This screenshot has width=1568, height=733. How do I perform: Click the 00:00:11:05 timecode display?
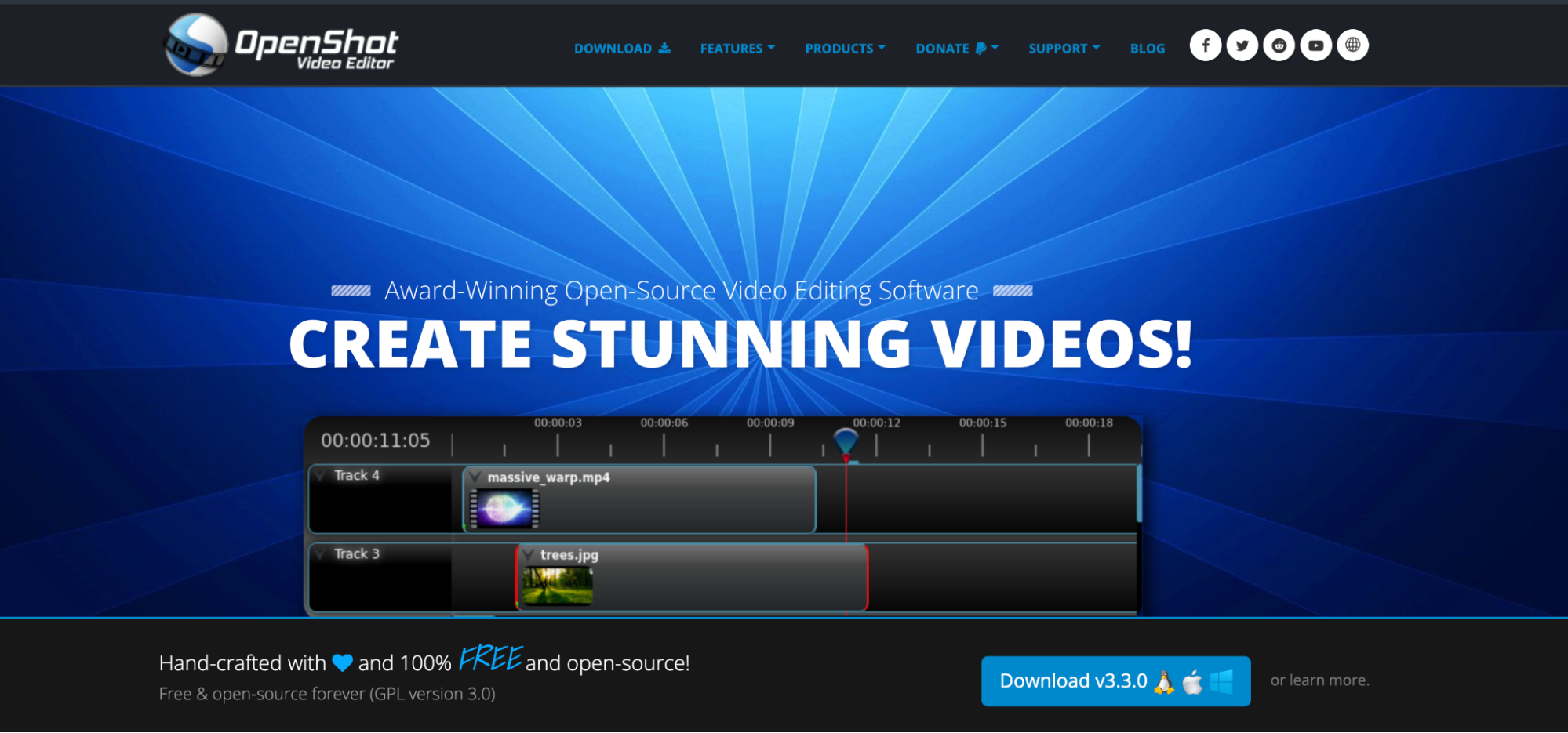(375, 441)
